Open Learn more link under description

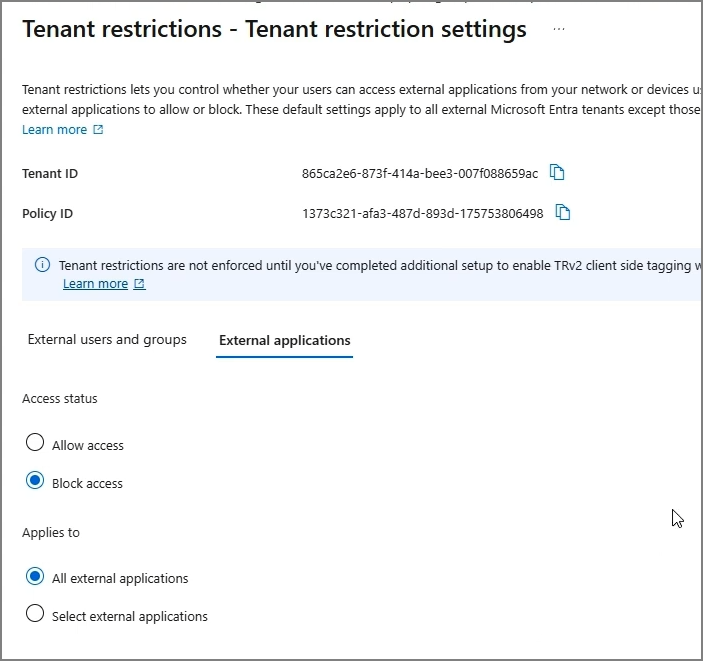click(x=55, y=130)
